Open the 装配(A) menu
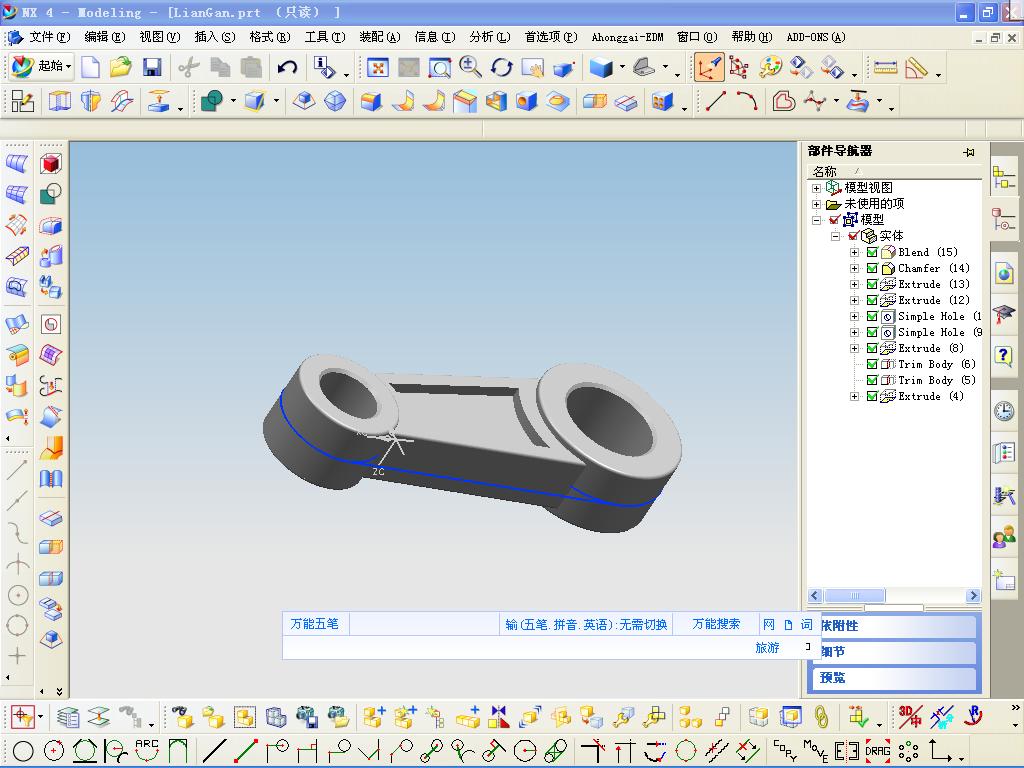1024x768 pixels. [x=379, y=37]
